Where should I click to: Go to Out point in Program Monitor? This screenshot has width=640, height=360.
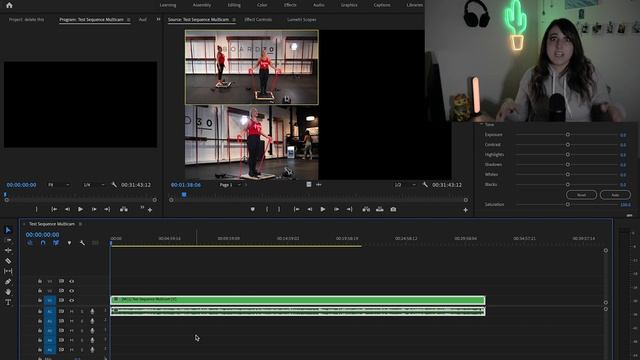pos(107,209)
